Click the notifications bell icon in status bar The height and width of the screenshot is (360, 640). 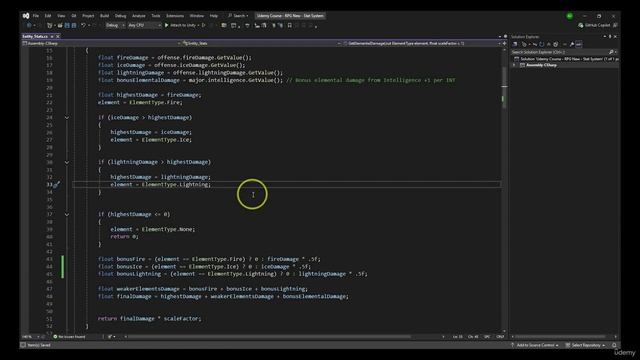[614, 345]
